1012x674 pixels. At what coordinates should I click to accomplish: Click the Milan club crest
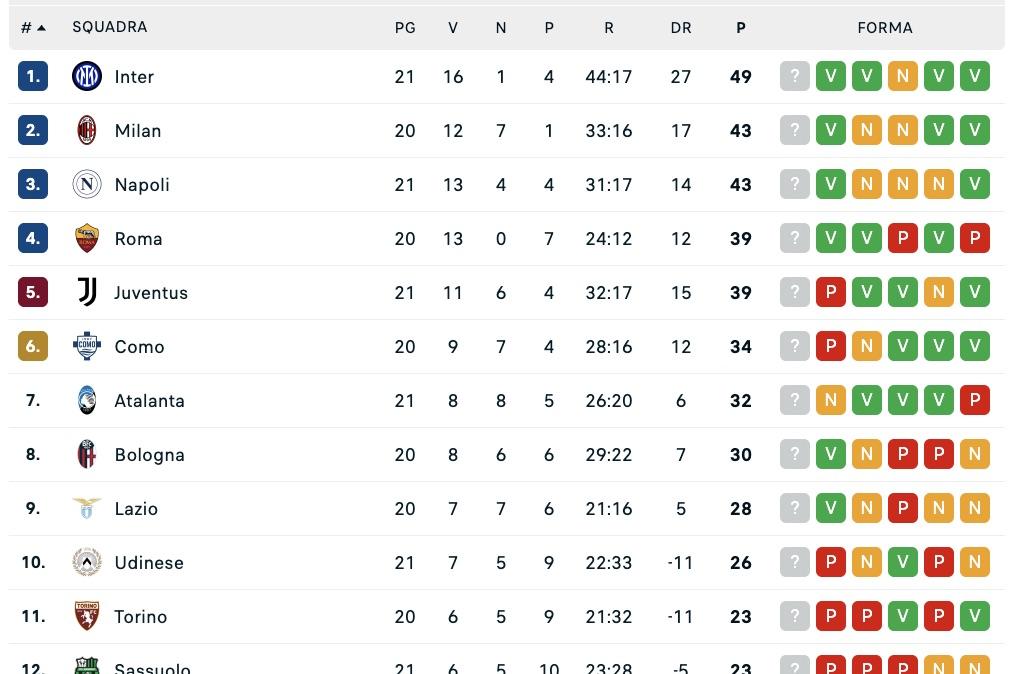click(87, 130)
